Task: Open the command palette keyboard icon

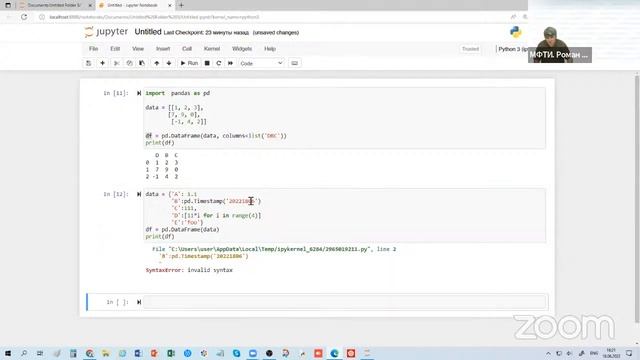Action: pos(294,63)
